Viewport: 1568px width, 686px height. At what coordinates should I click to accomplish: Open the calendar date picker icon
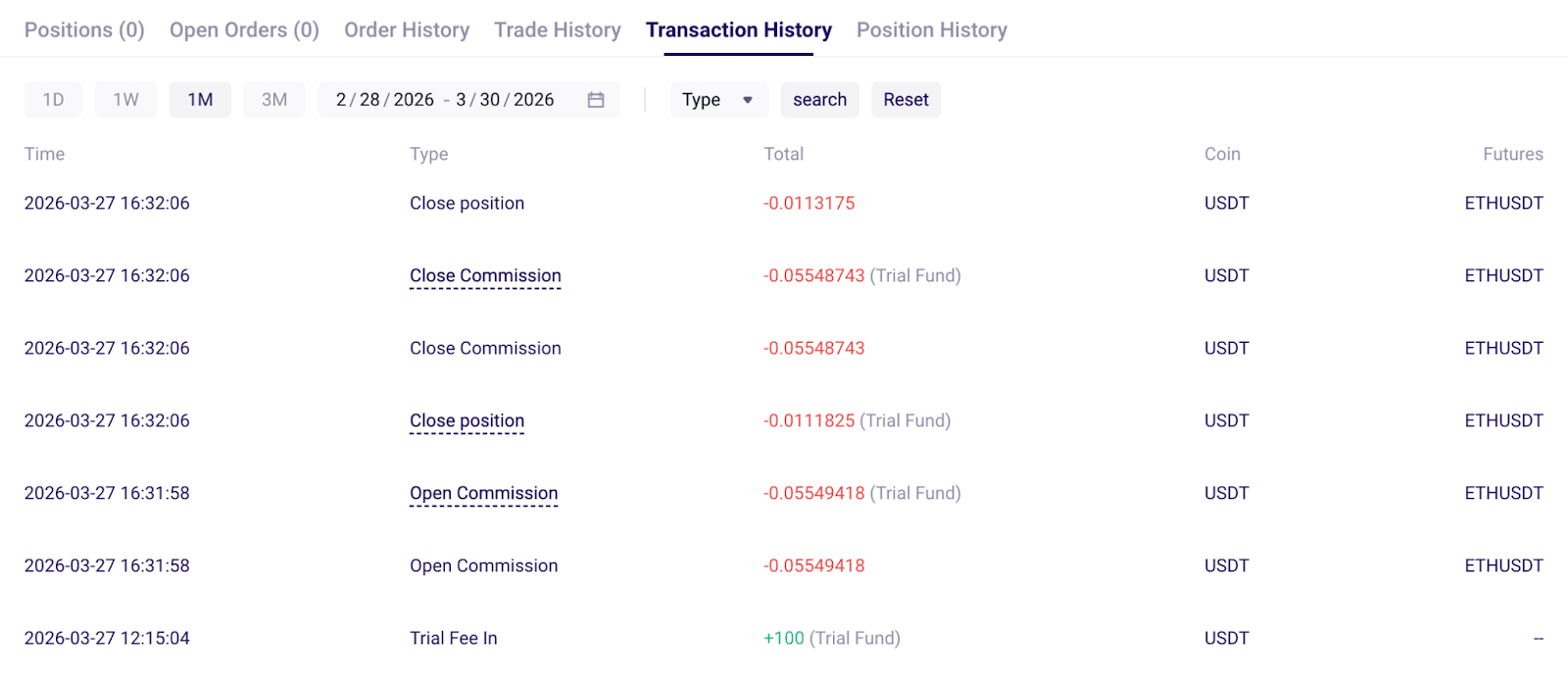click(596, 100)
